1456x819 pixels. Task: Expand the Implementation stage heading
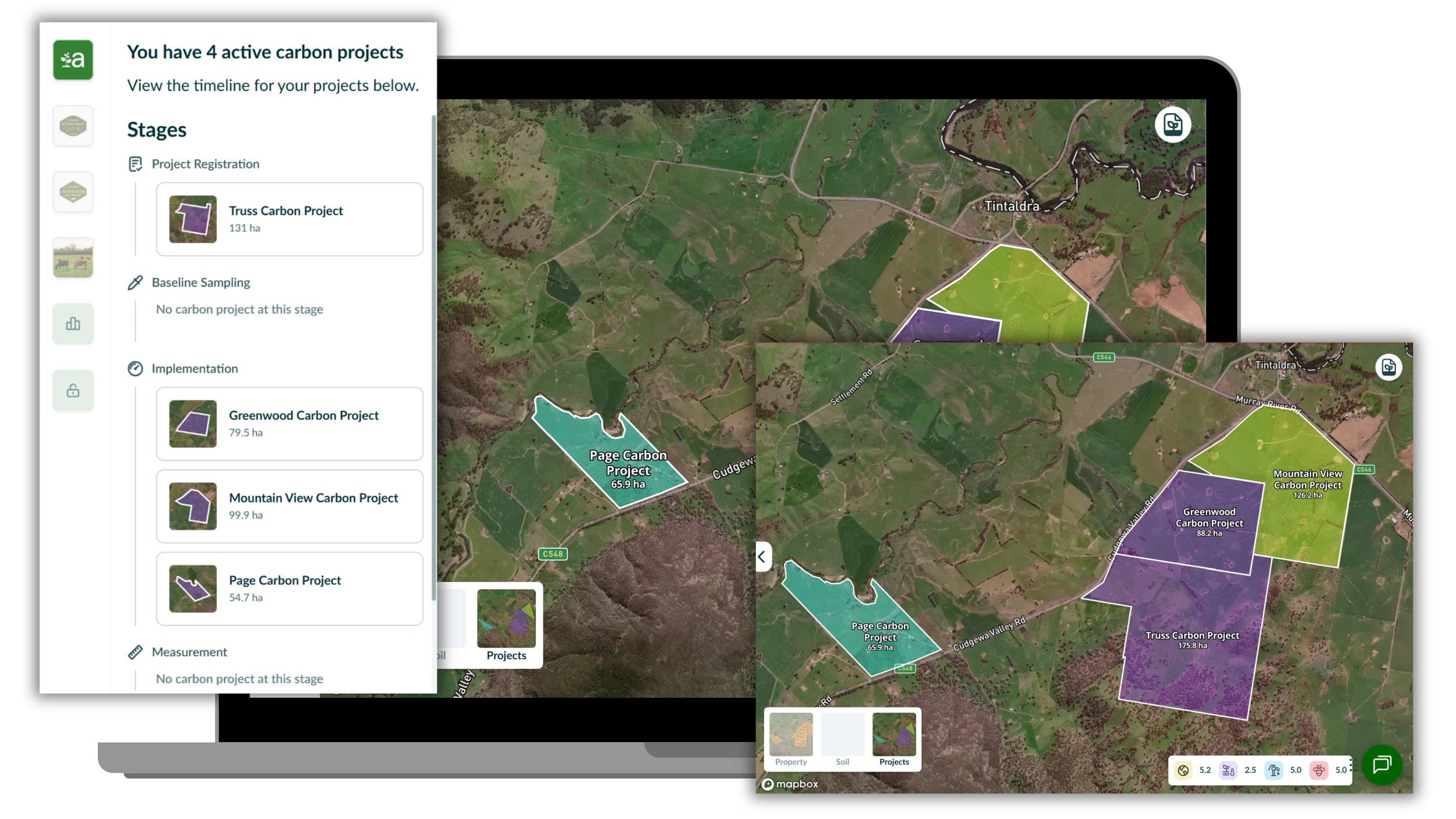click(195, 369)
